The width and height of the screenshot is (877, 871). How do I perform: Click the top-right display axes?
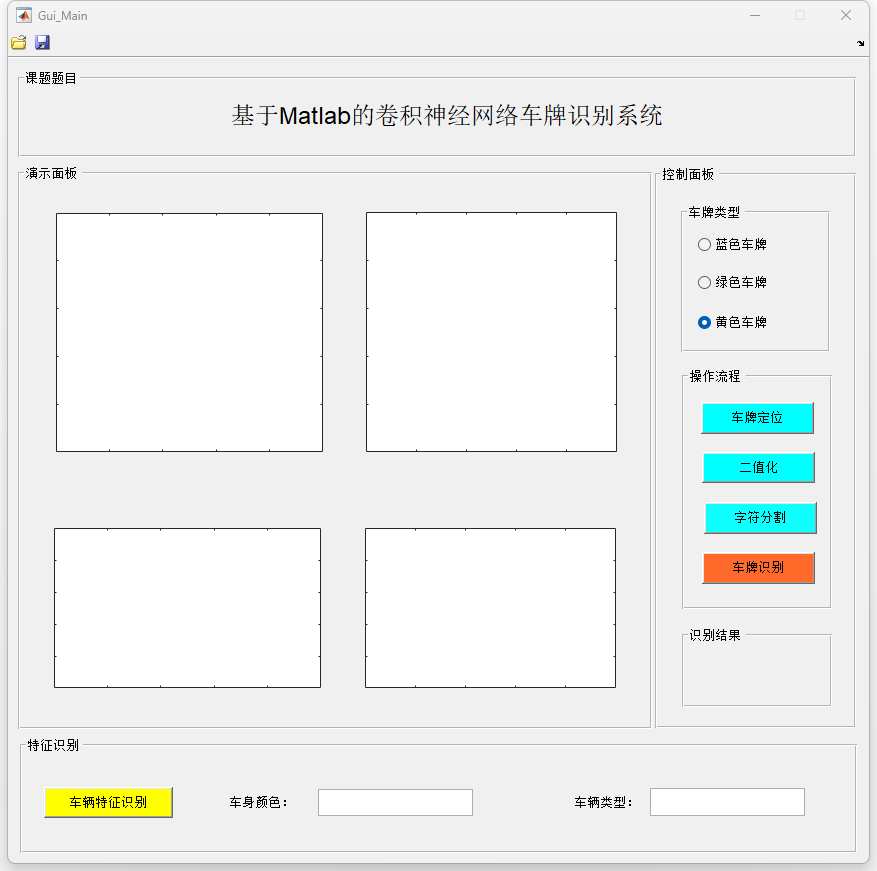click(492, 332)
